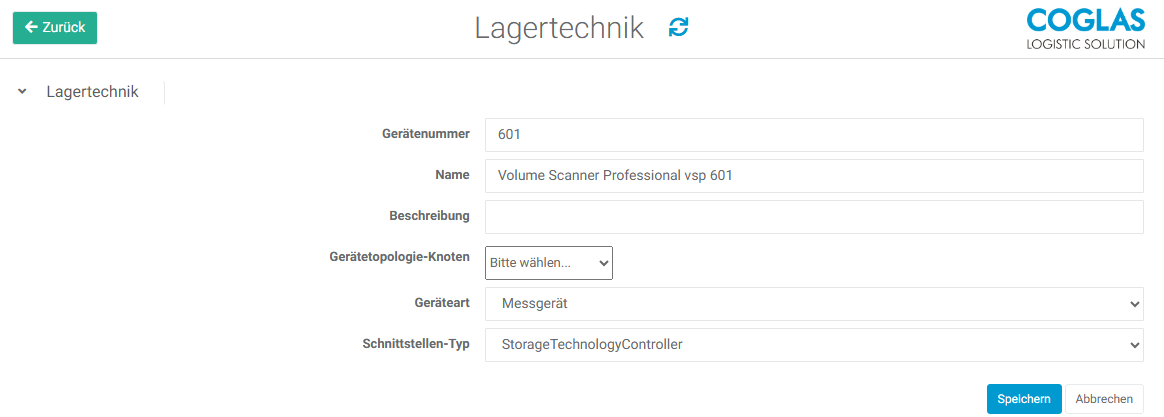Screen dimensions: 1164x417
Task: Focus the Name input field
Action: (x=813, y=176)
